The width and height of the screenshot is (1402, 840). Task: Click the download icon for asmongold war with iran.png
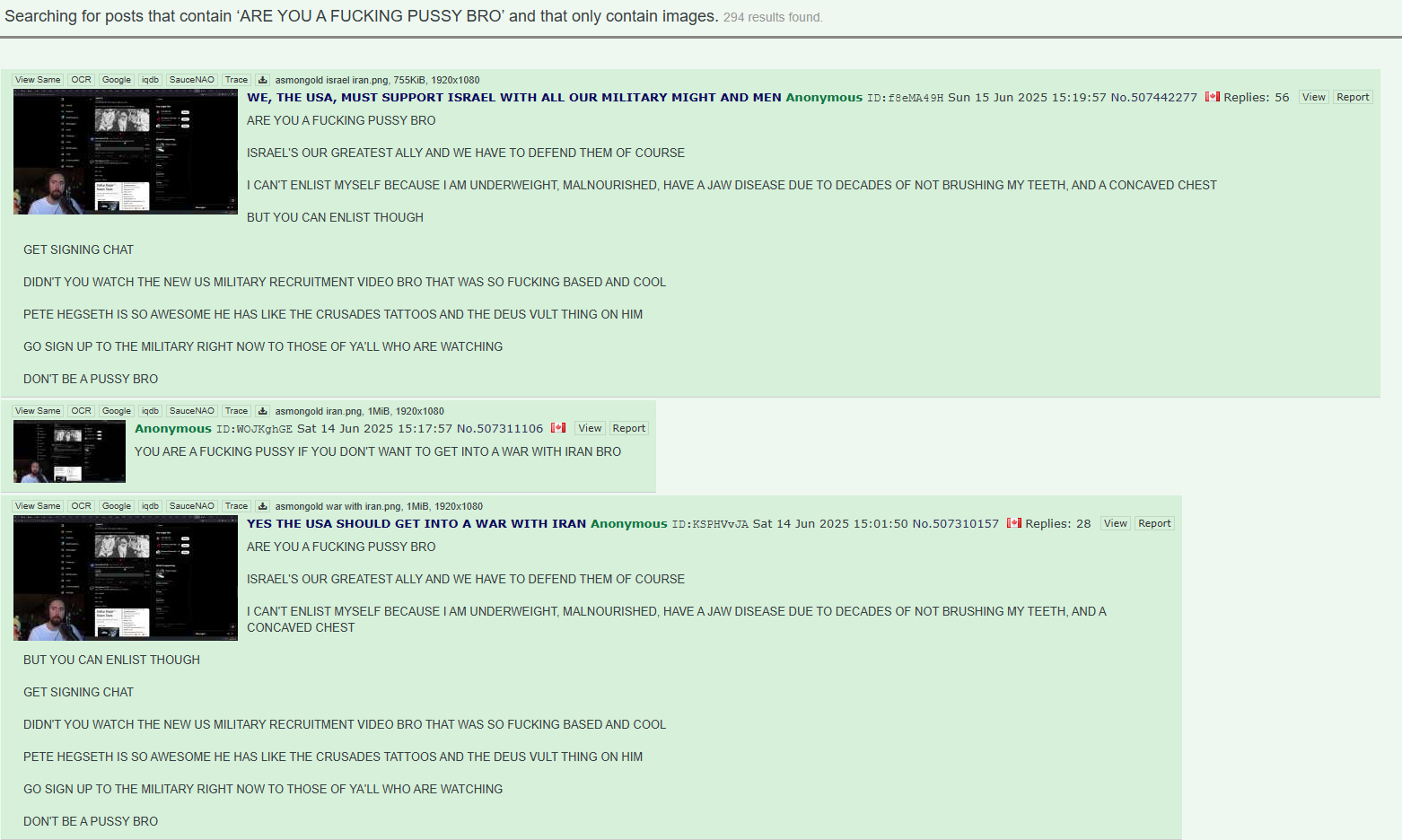click(262, 506)
